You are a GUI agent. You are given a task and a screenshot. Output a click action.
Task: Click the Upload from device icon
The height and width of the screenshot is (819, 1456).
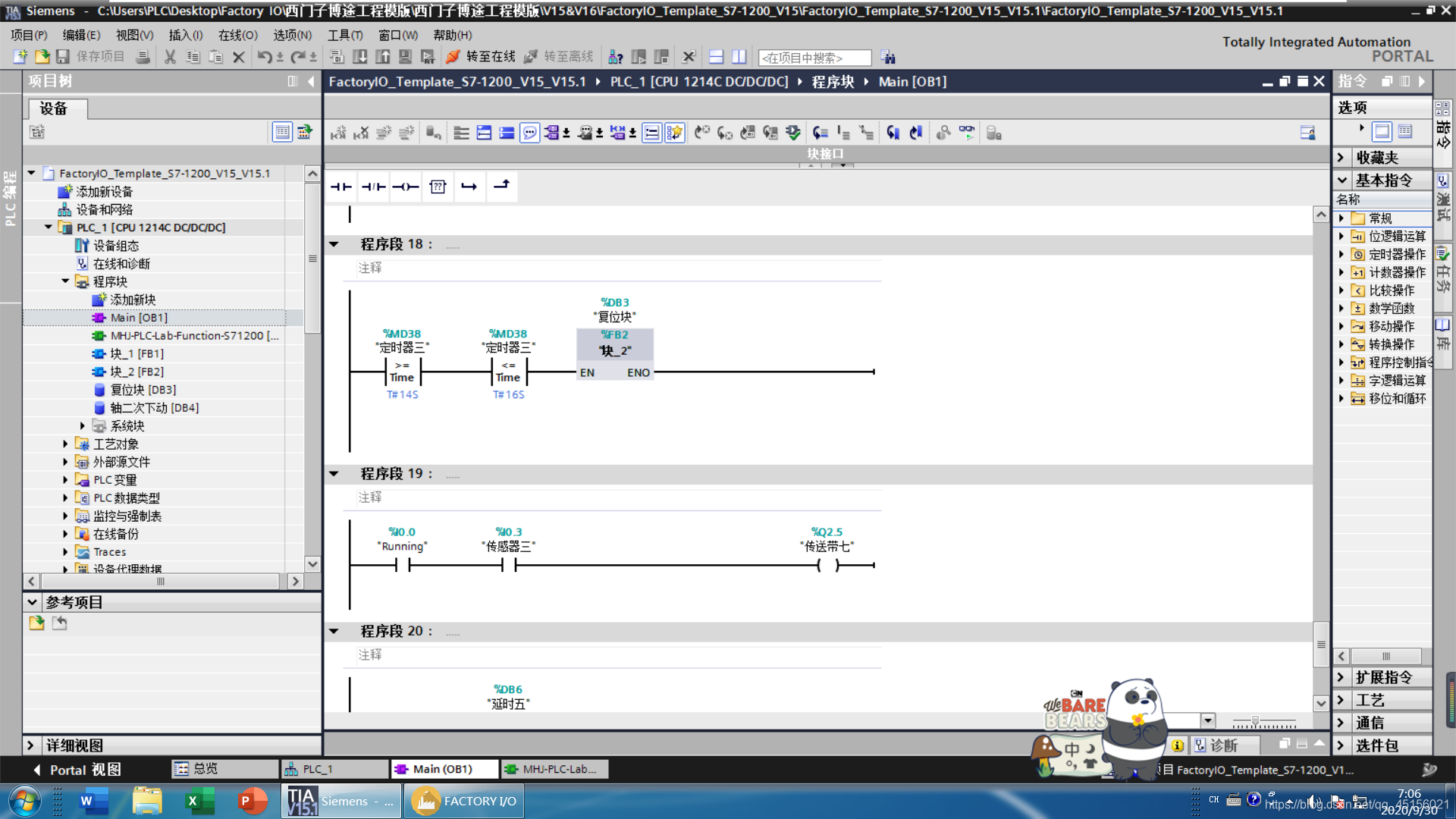pos(383,57)
